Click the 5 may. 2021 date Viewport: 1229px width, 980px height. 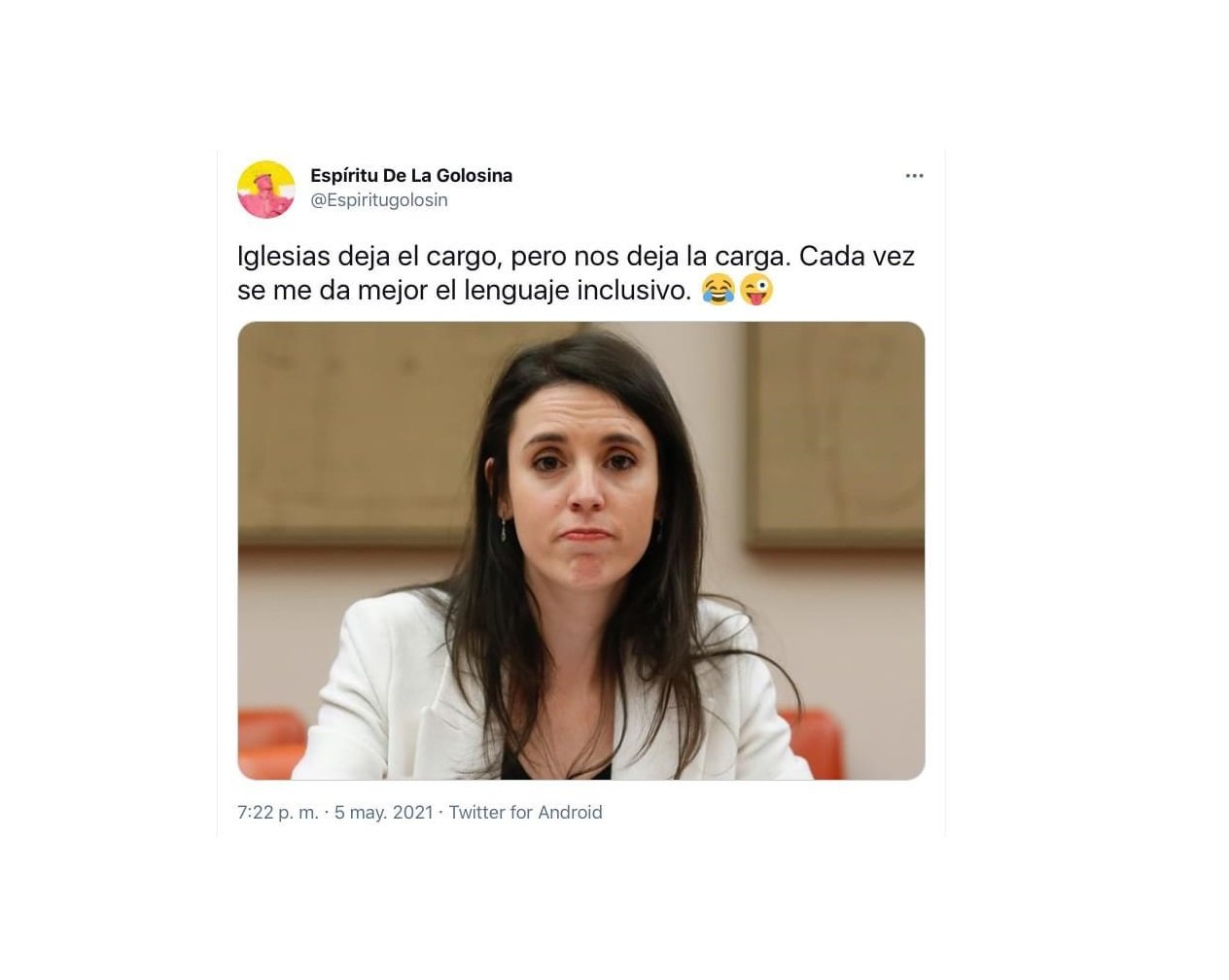(383, 813)
